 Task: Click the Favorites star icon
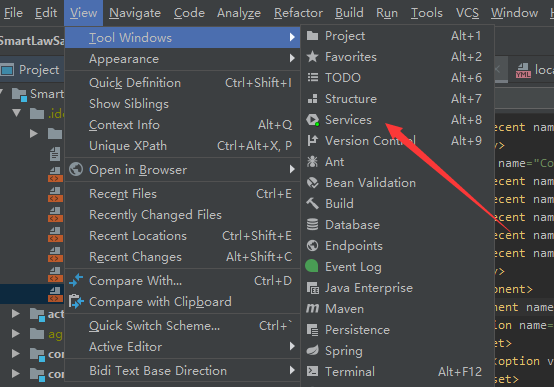pyautogui.click(x=312, y=57)
